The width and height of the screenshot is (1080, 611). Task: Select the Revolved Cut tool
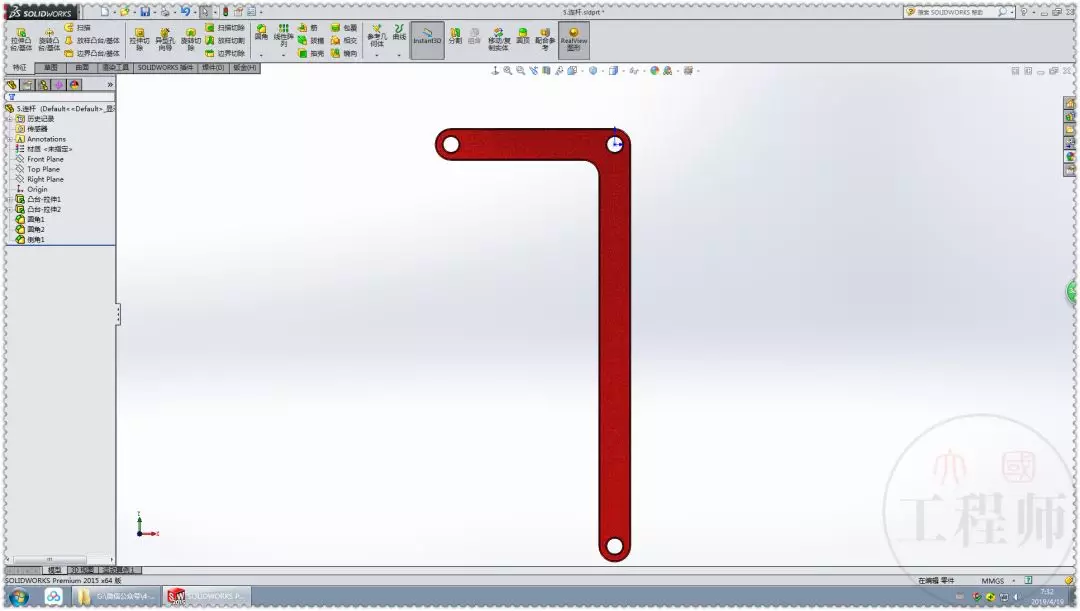coord(190,39)
